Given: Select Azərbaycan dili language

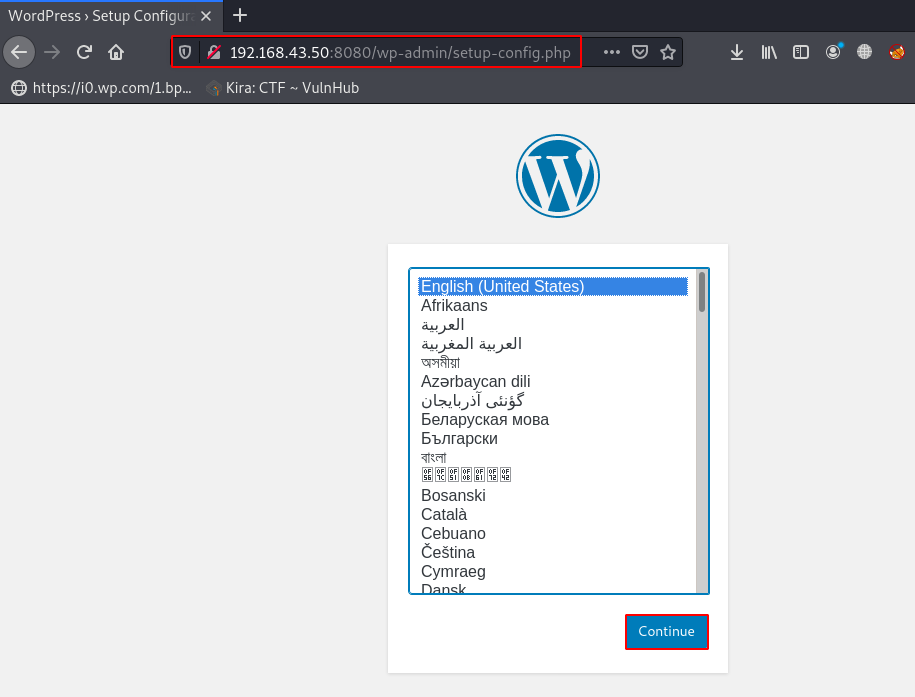Looking at the screenshot, I should click(x=553, y=382).
